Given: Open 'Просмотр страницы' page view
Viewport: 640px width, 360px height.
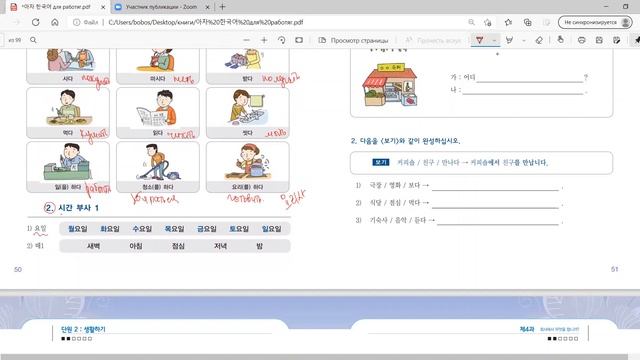Looking at the screenshot, I should tap(353, 40).
